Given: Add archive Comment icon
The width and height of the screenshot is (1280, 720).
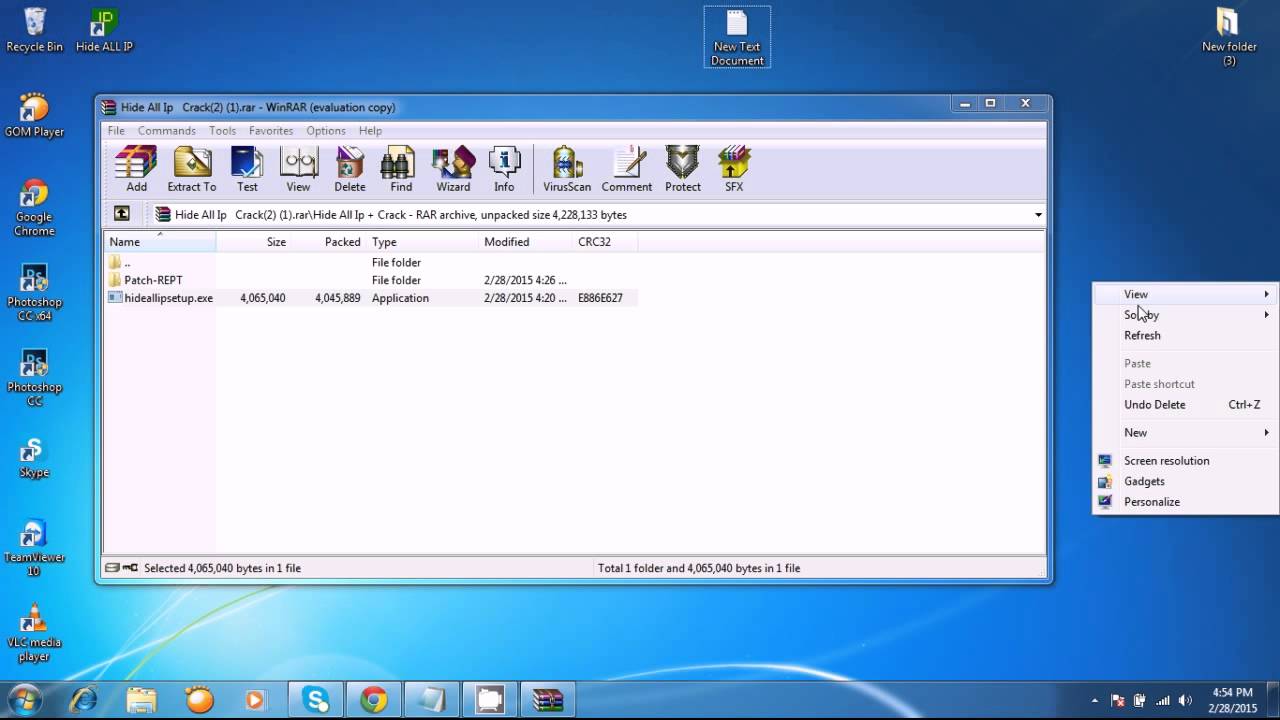Looking at the screenshot, I should [x=627, y=169].
